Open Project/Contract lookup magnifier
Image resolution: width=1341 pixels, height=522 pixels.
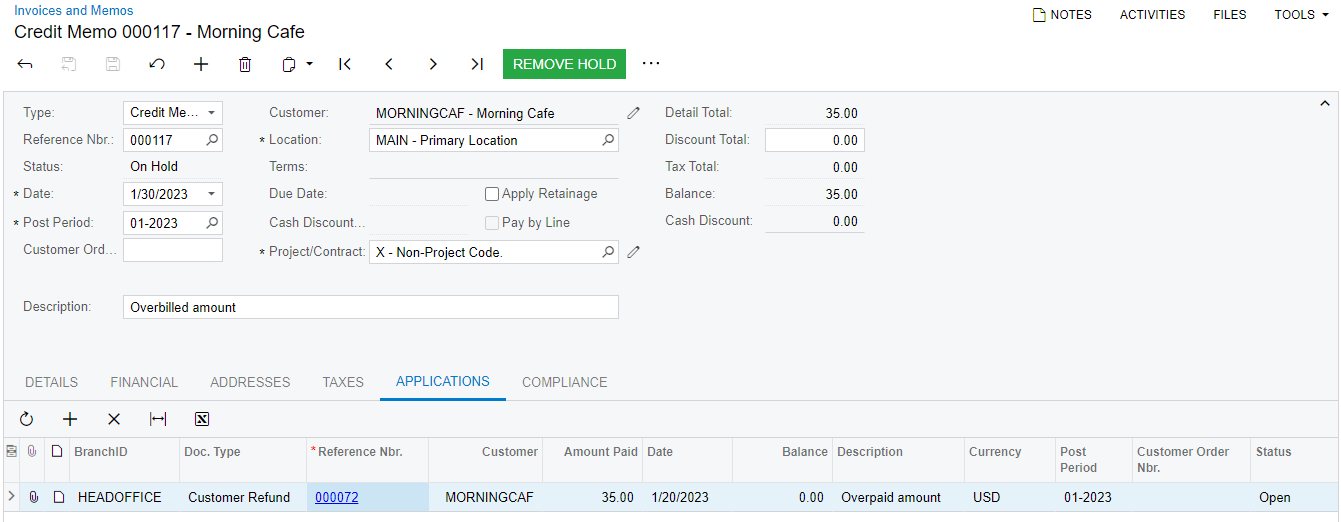click(608, 252)
